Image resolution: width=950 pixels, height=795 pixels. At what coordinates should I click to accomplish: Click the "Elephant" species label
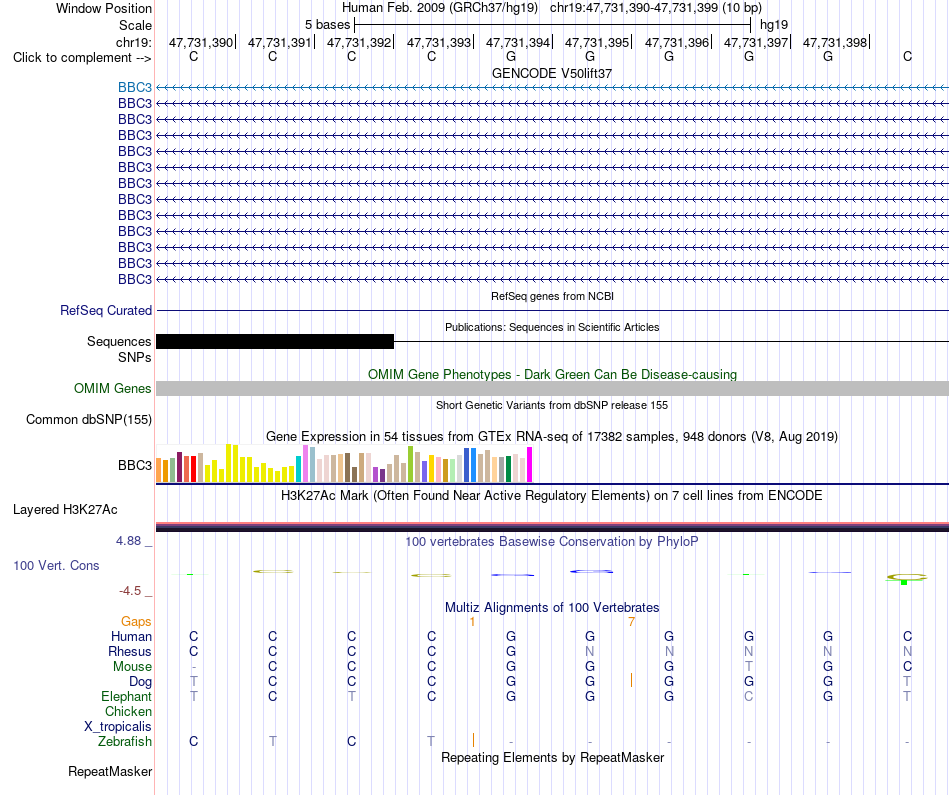(x=127, y=696)
